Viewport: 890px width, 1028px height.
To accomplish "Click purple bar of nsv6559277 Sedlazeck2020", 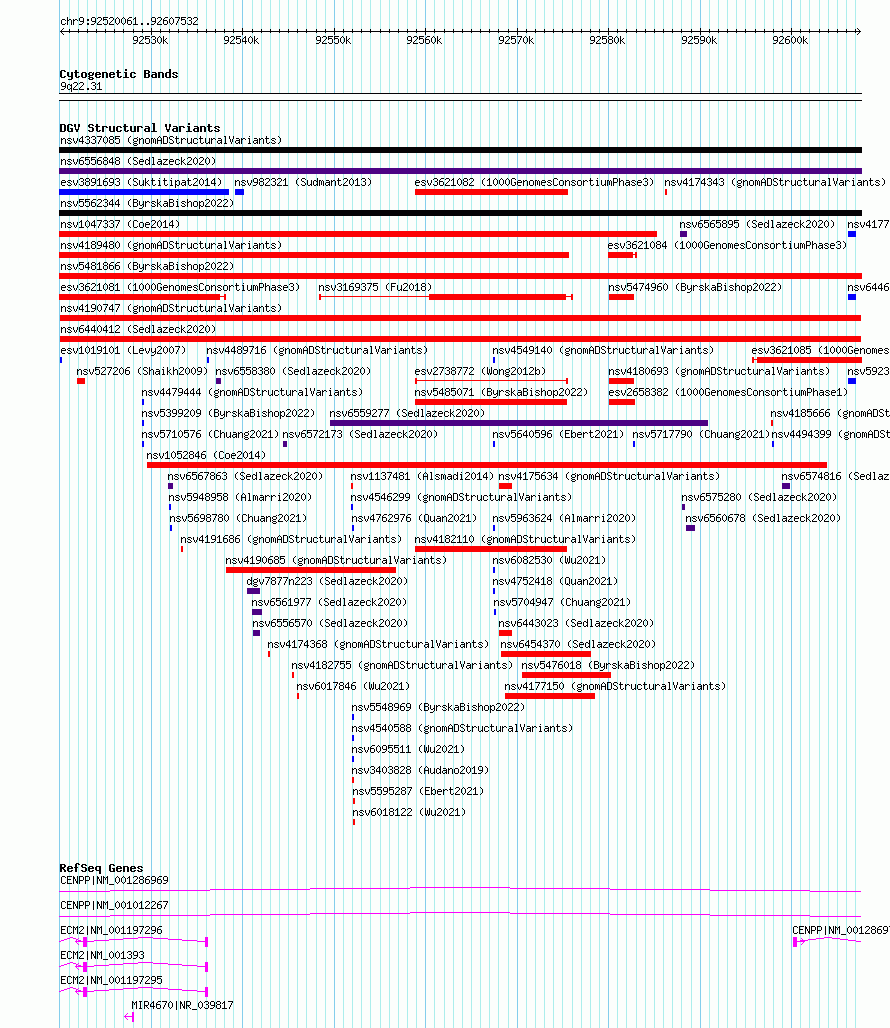I will (518, 423).
